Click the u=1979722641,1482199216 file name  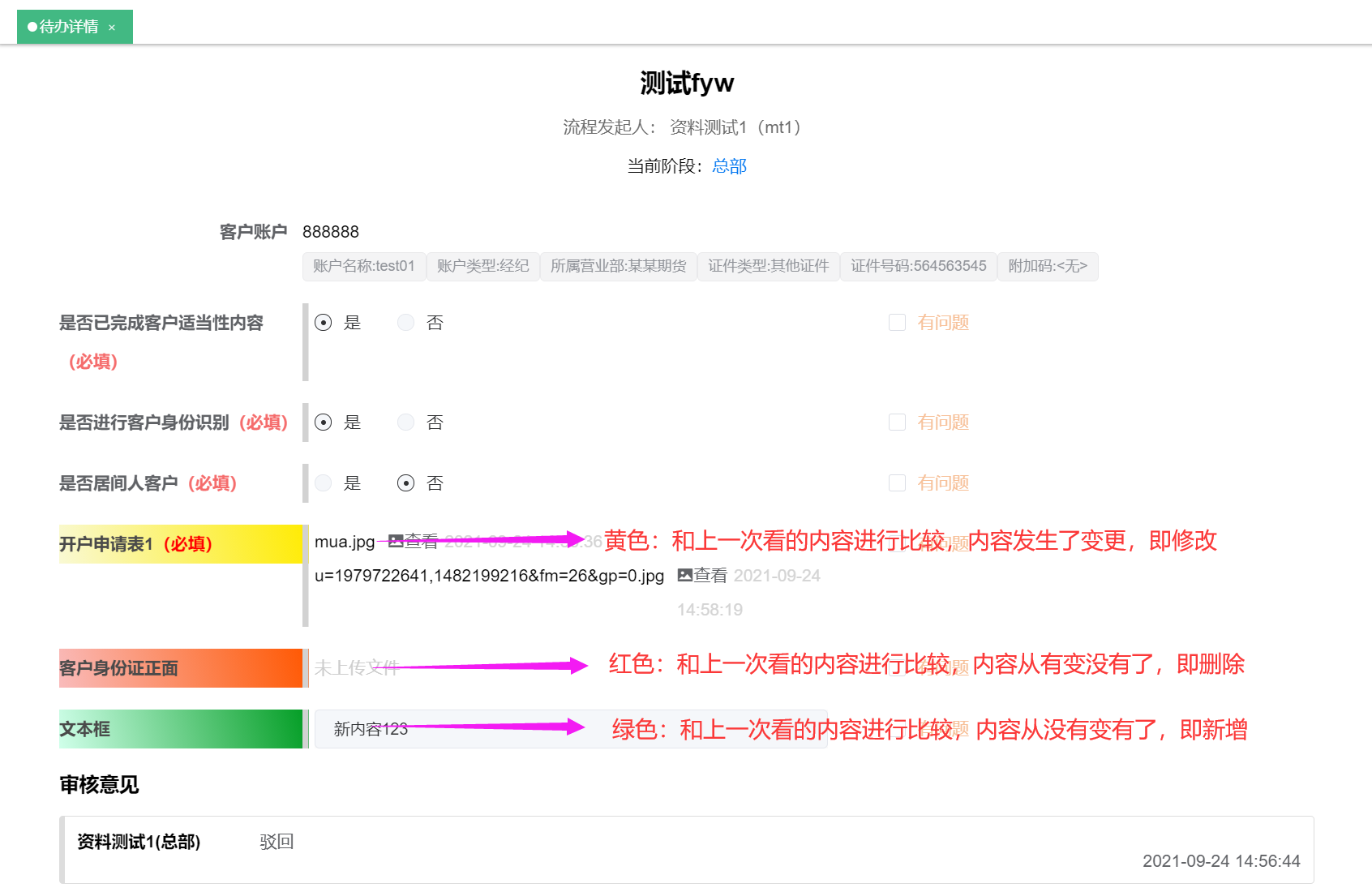click(x=489, y=576)
